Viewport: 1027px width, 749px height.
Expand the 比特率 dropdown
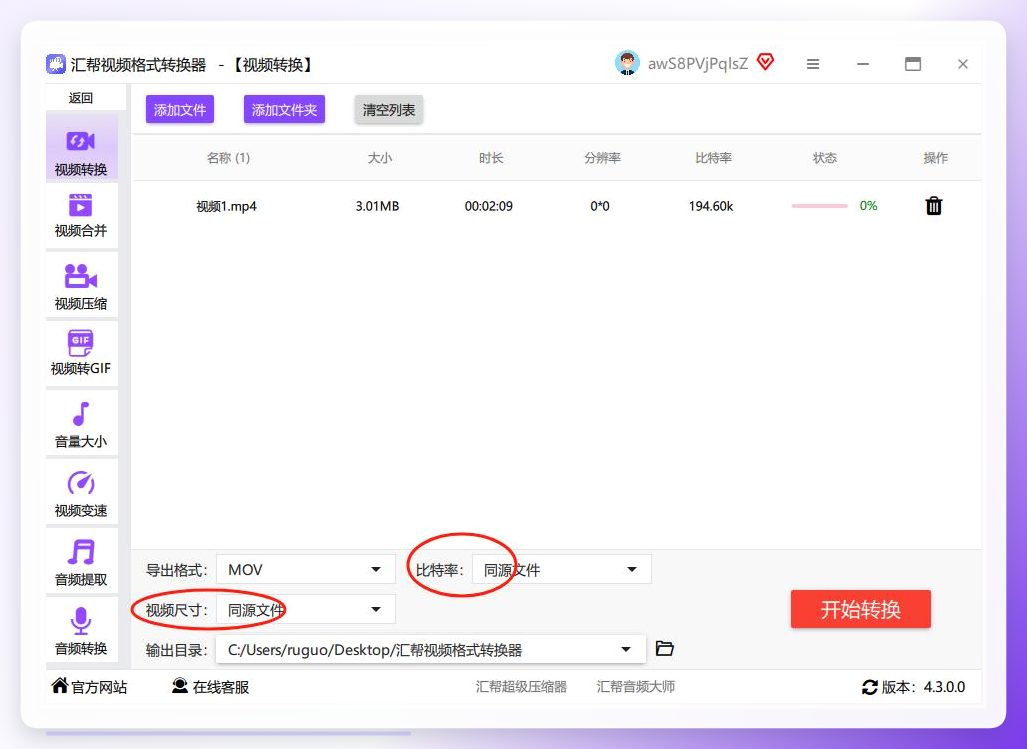click(x=562, y=570)
